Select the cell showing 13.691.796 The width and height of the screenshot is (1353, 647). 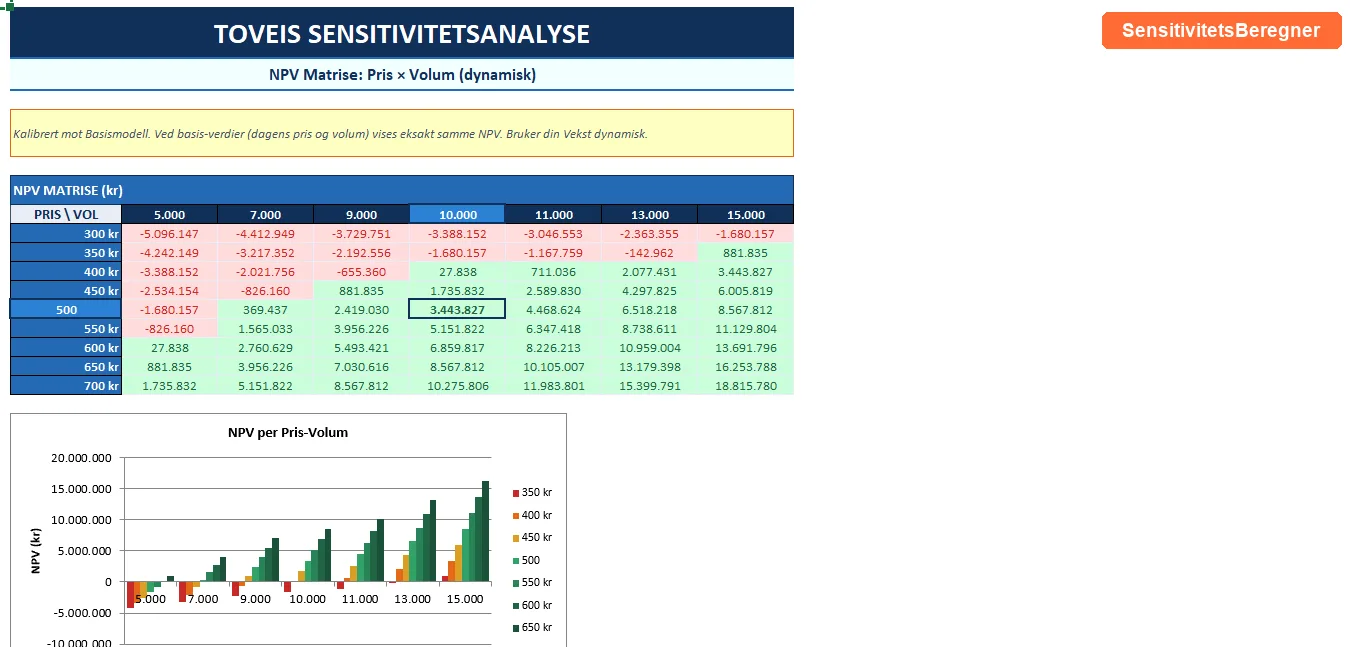point(746,348)
